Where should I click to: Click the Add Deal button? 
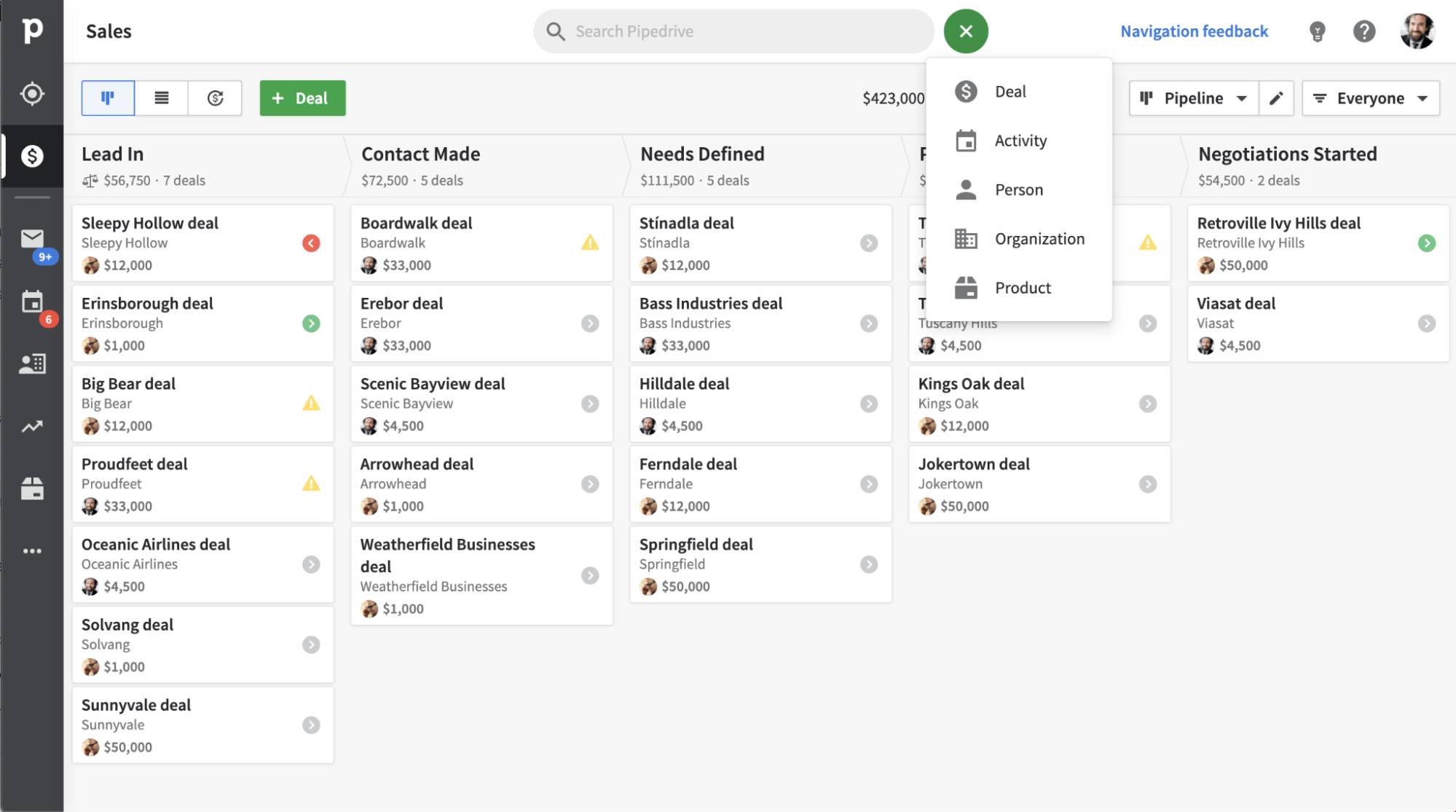[x=302, y=98]
